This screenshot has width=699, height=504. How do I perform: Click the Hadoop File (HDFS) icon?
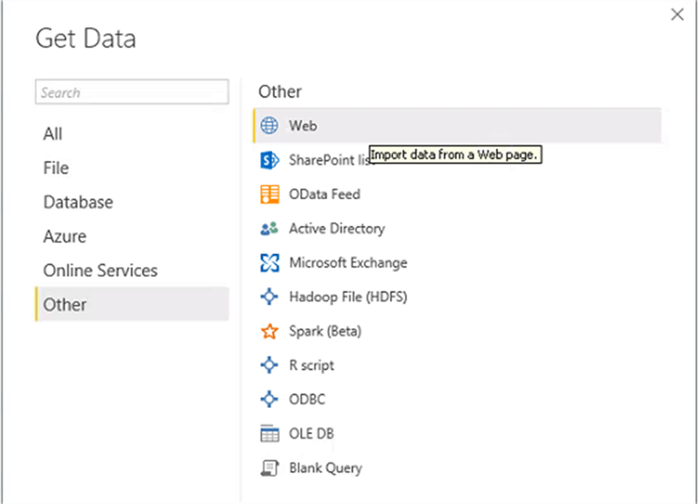click(269, 297)
